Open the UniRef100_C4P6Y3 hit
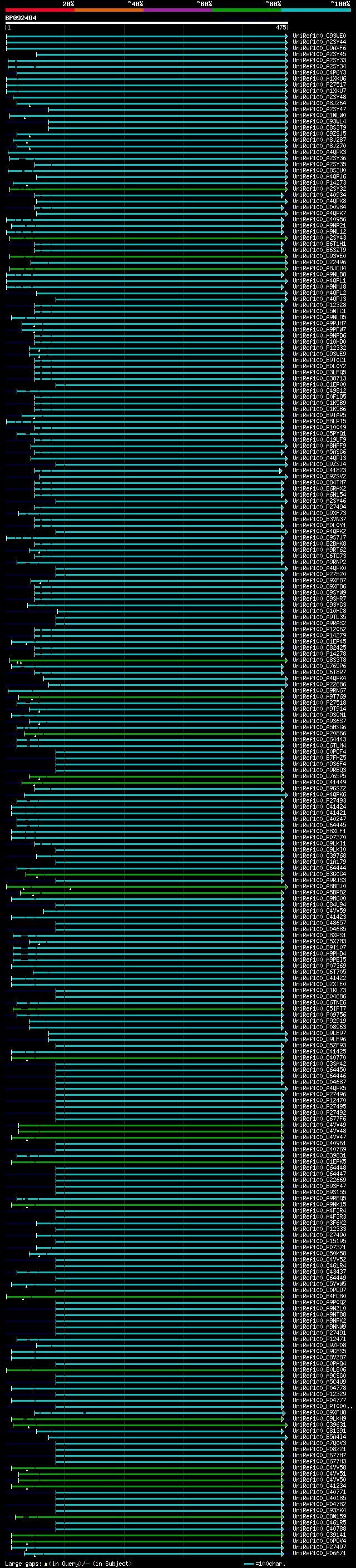This screenshot has height=1568, width=356. 319,72
